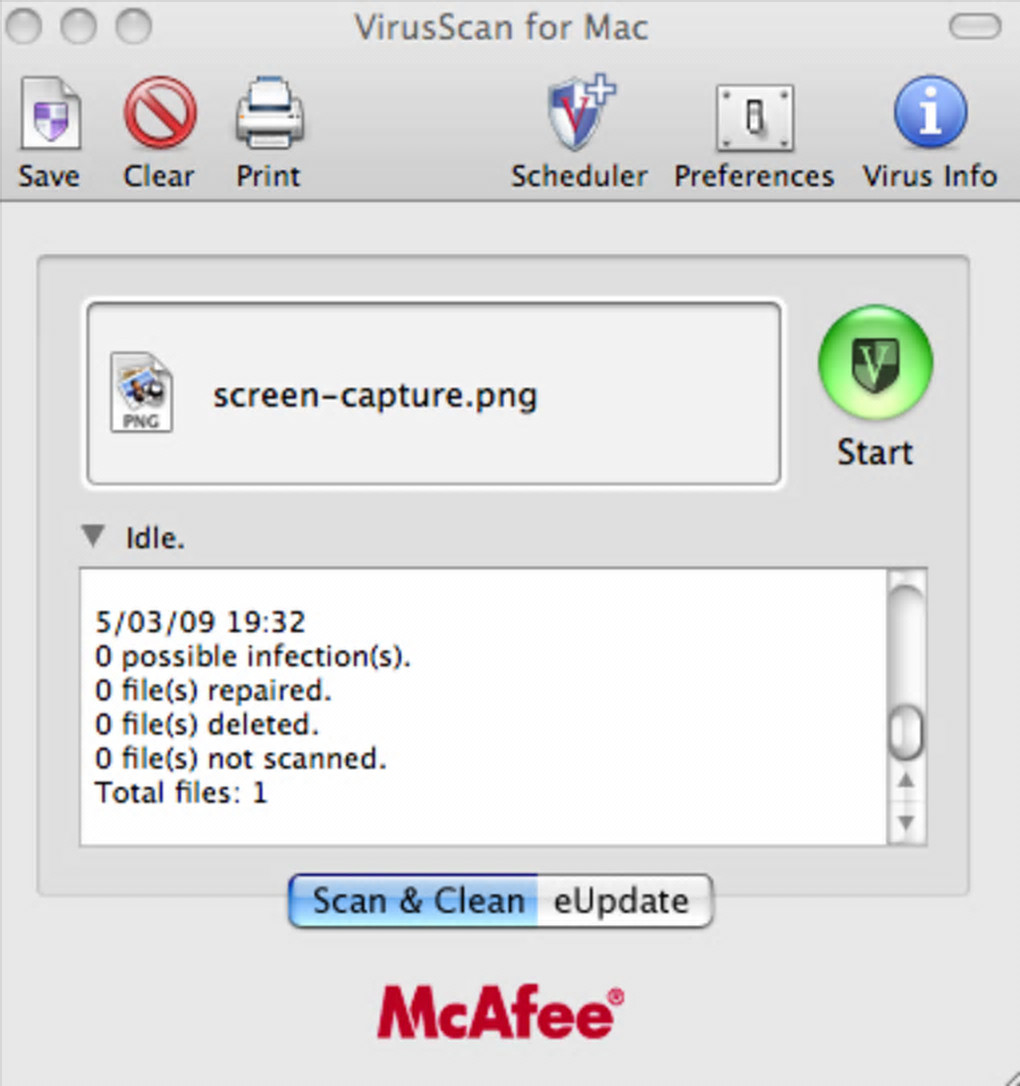Click the scan log scrollbar thumb
The height and width of the screenshot is (1086, 1020).
coord(906,733)
